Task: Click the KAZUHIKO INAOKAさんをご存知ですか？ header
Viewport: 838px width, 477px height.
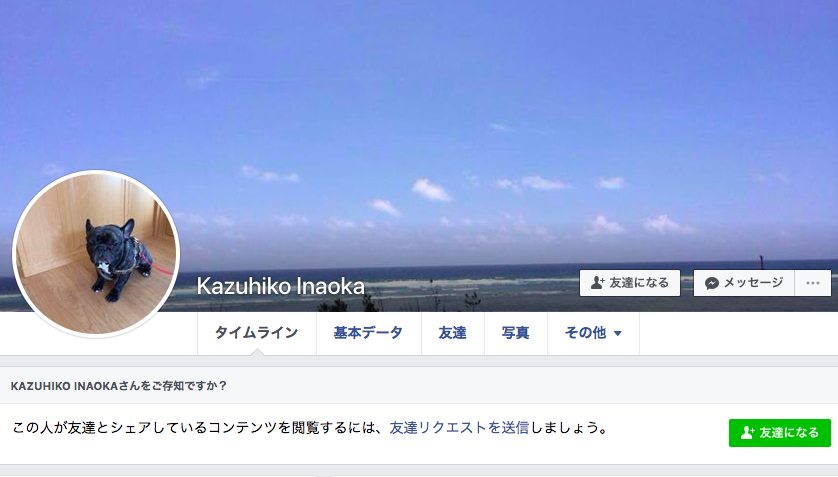Action: pos(119,386)
